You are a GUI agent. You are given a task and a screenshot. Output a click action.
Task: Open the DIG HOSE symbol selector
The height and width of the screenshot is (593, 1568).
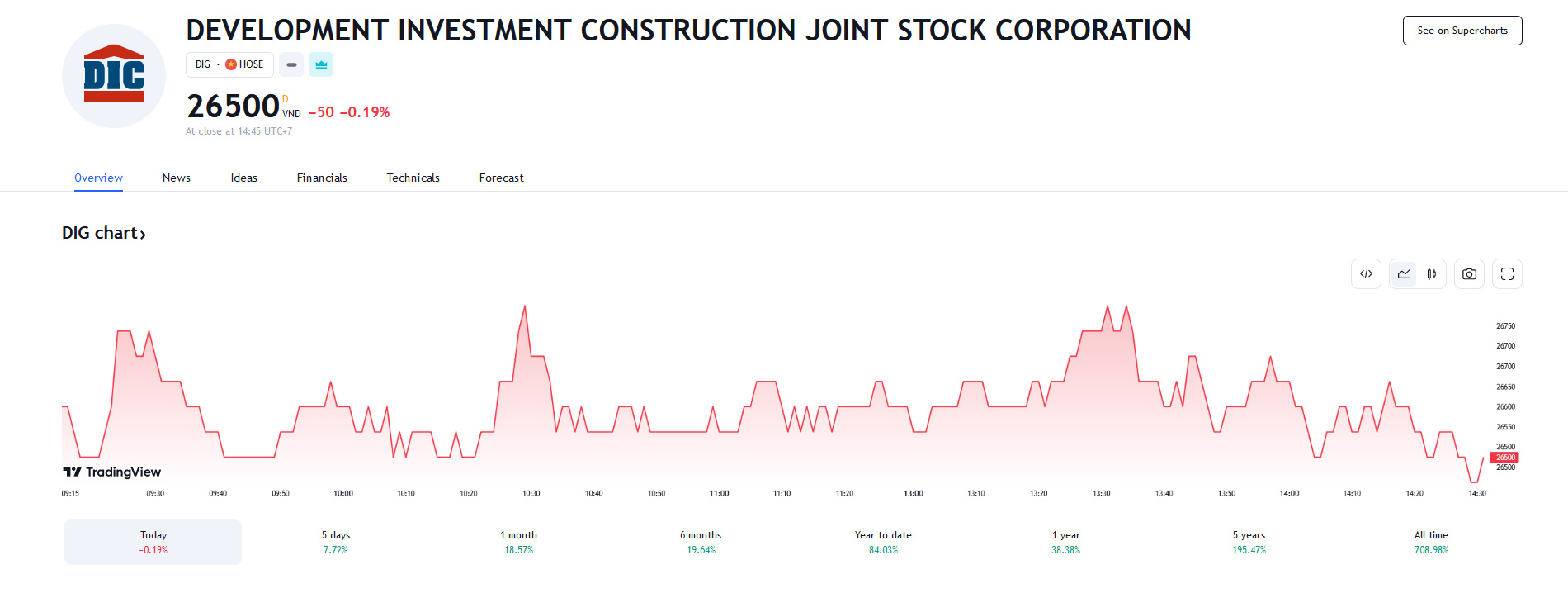[229, 64]
